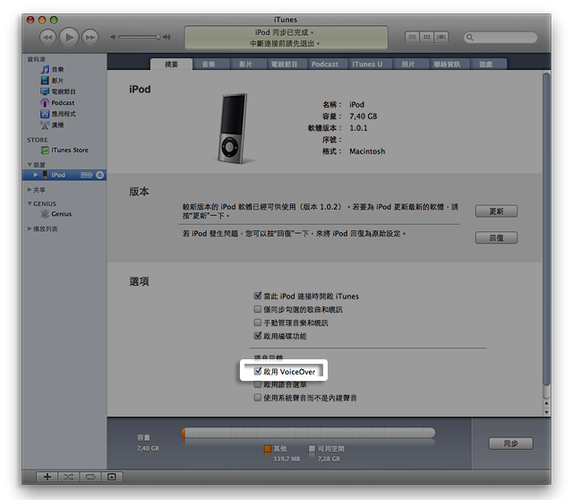Click the iPod battery indicator icon

pyautogui.click(x=87, y=175)
